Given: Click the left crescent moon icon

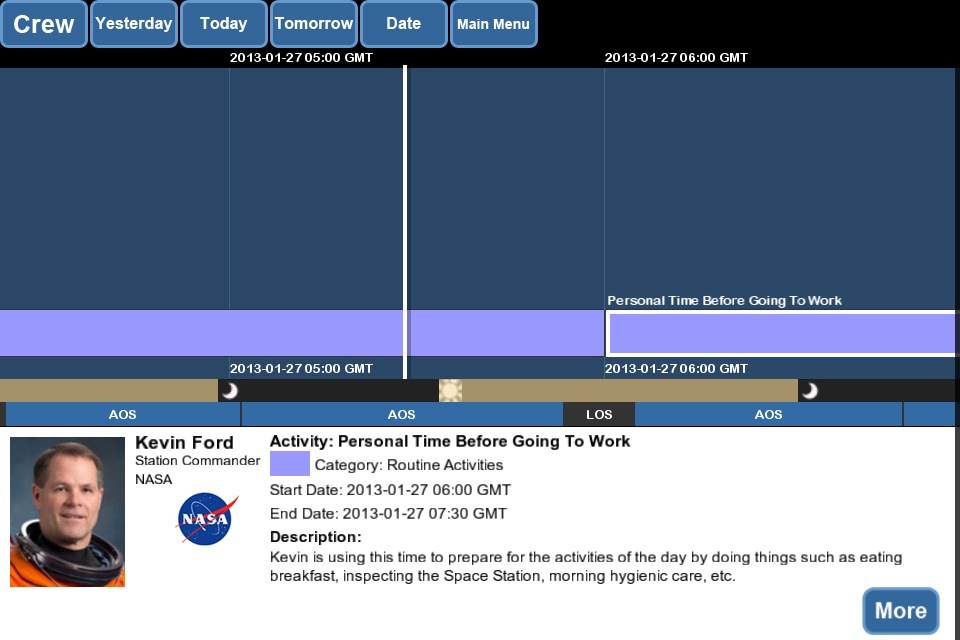Looking at the screenshot, I should (x=230, y=391).
